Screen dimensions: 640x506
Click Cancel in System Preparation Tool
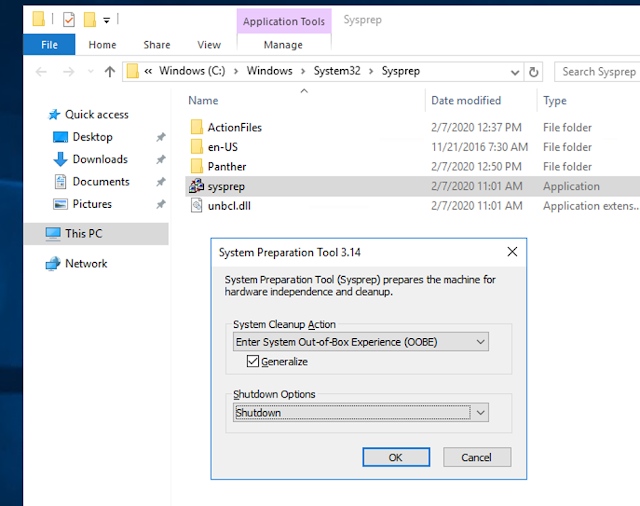tap(477, 457)
